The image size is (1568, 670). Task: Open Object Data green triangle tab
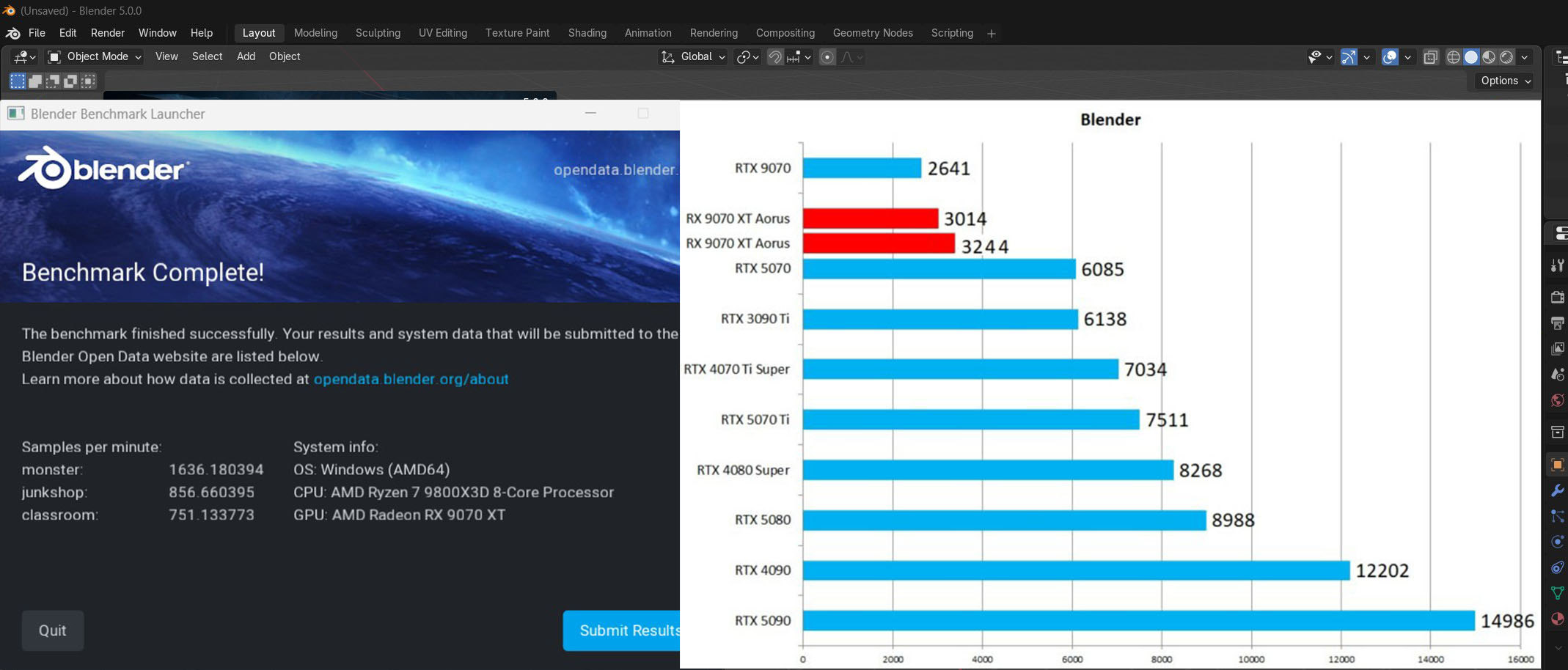[x=1557, y=593]
